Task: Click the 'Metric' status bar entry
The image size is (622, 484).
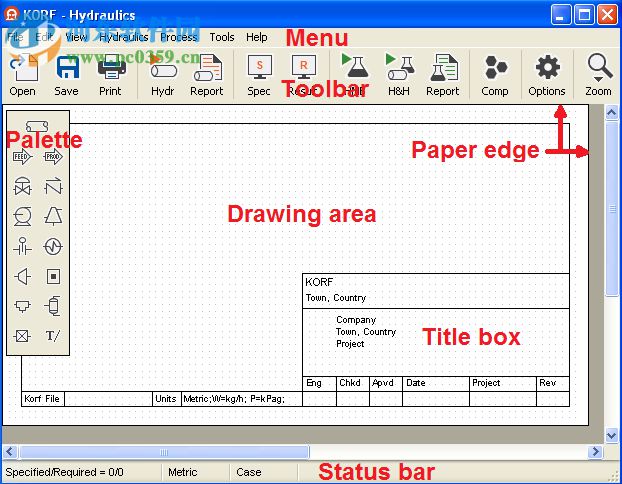Action: pos(182,472)
